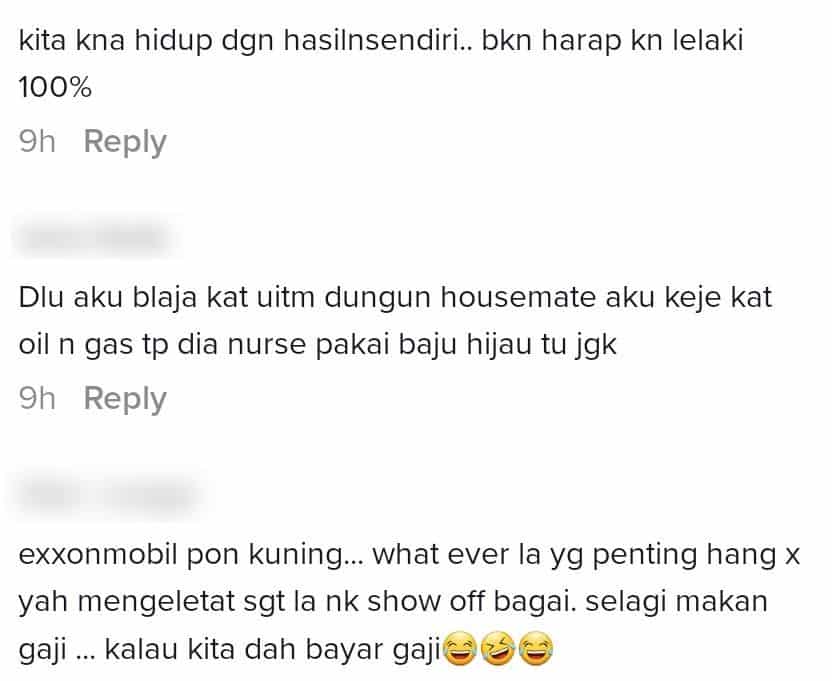
Task: Click the tilted rolling-laughing emoji in the middle
Action: tap(498, 649)
